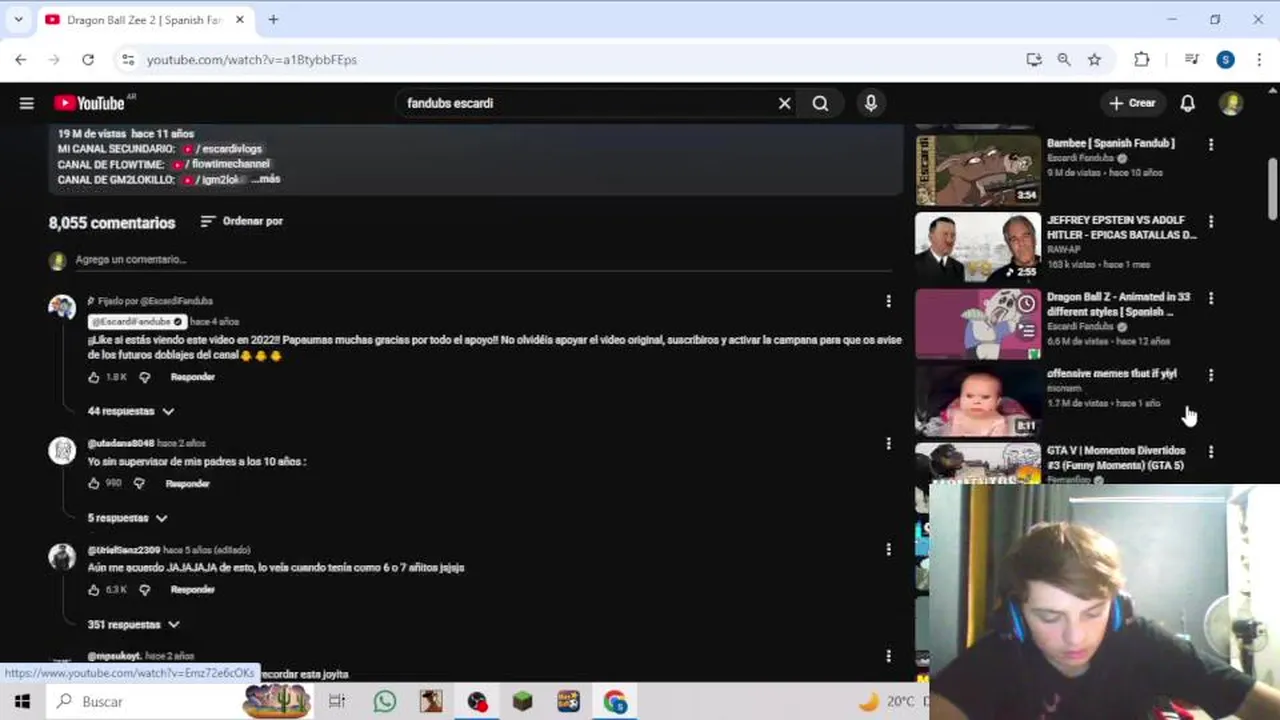
Task: Open options for Dragon Ball Z 33 styles video
Action: pyautogui.click(x=1211, y=298)
